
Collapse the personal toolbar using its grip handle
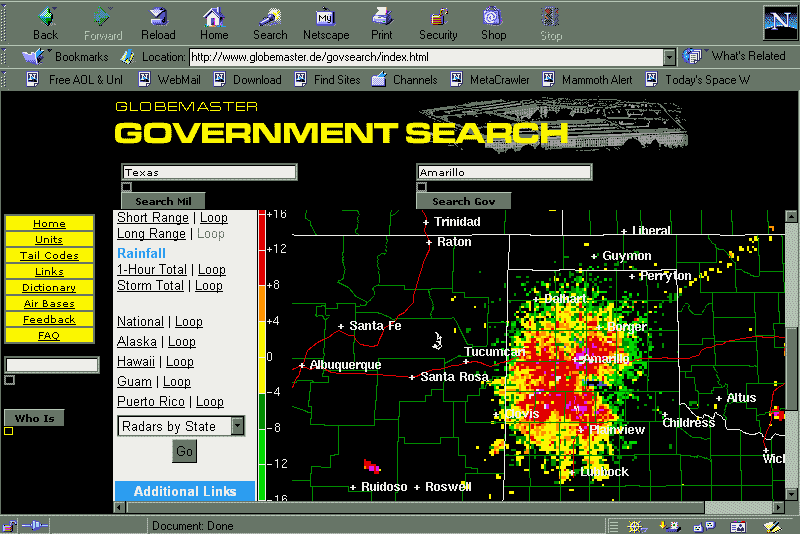pyautogui.click(x=4, y=80)
